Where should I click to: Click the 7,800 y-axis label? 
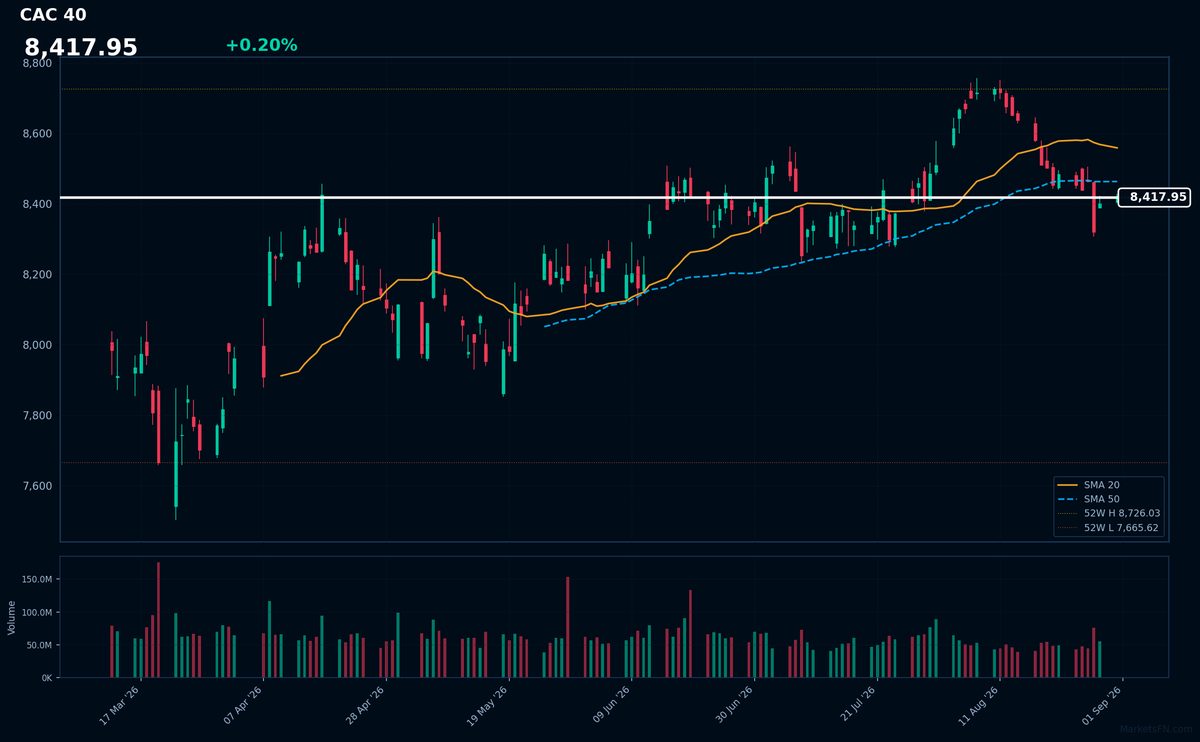(37, 416)
